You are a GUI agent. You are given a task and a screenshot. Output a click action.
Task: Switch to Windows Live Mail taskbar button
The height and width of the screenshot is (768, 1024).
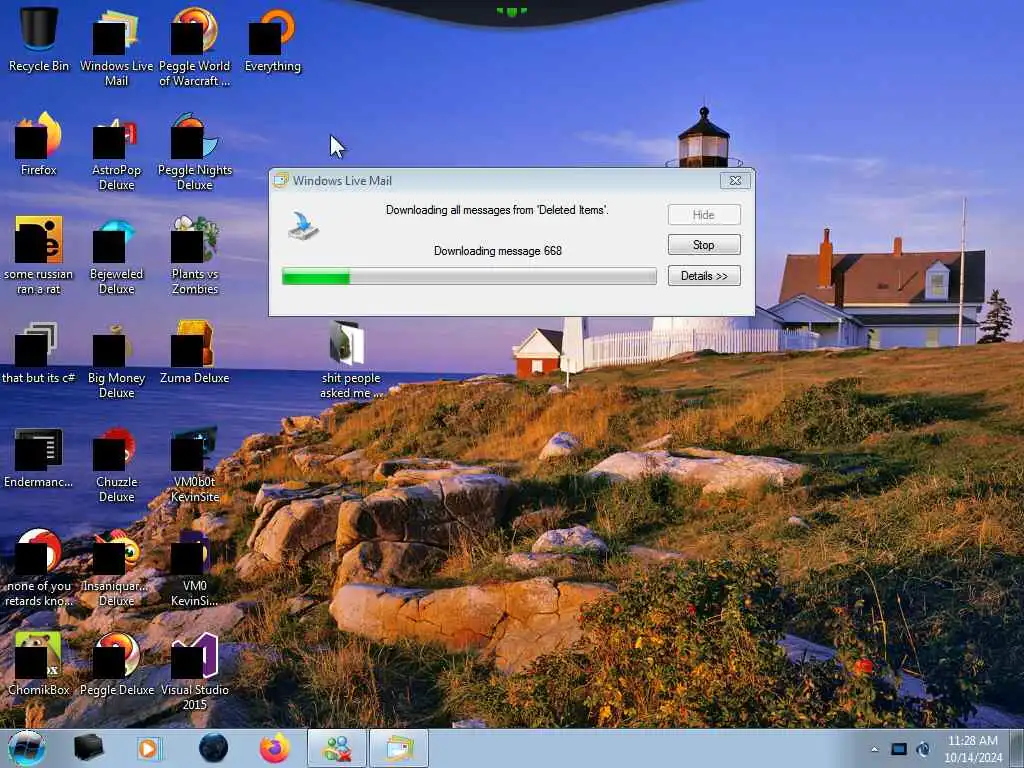(x=399, y=748)
